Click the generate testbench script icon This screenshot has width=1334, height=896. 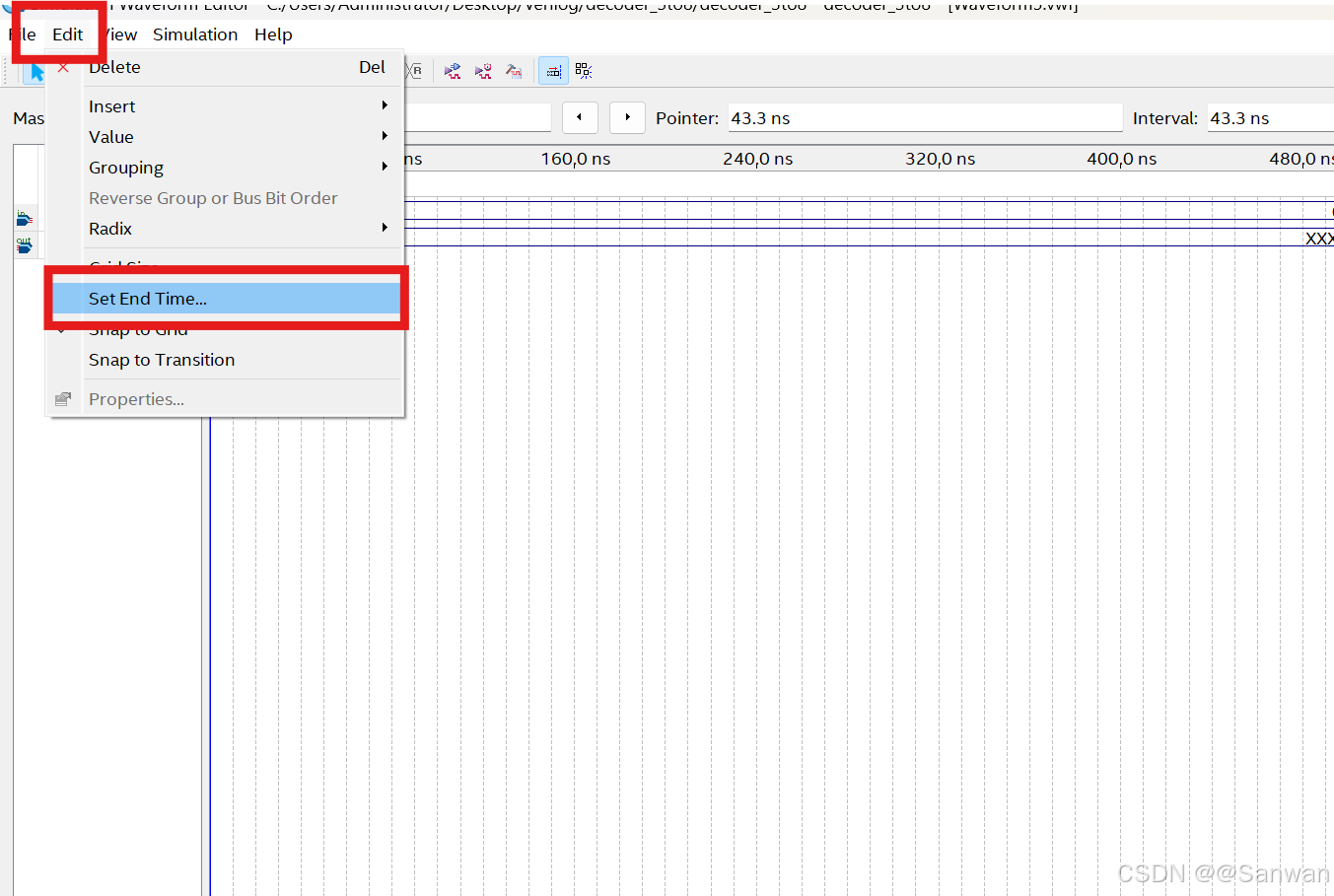click(514, 71)
